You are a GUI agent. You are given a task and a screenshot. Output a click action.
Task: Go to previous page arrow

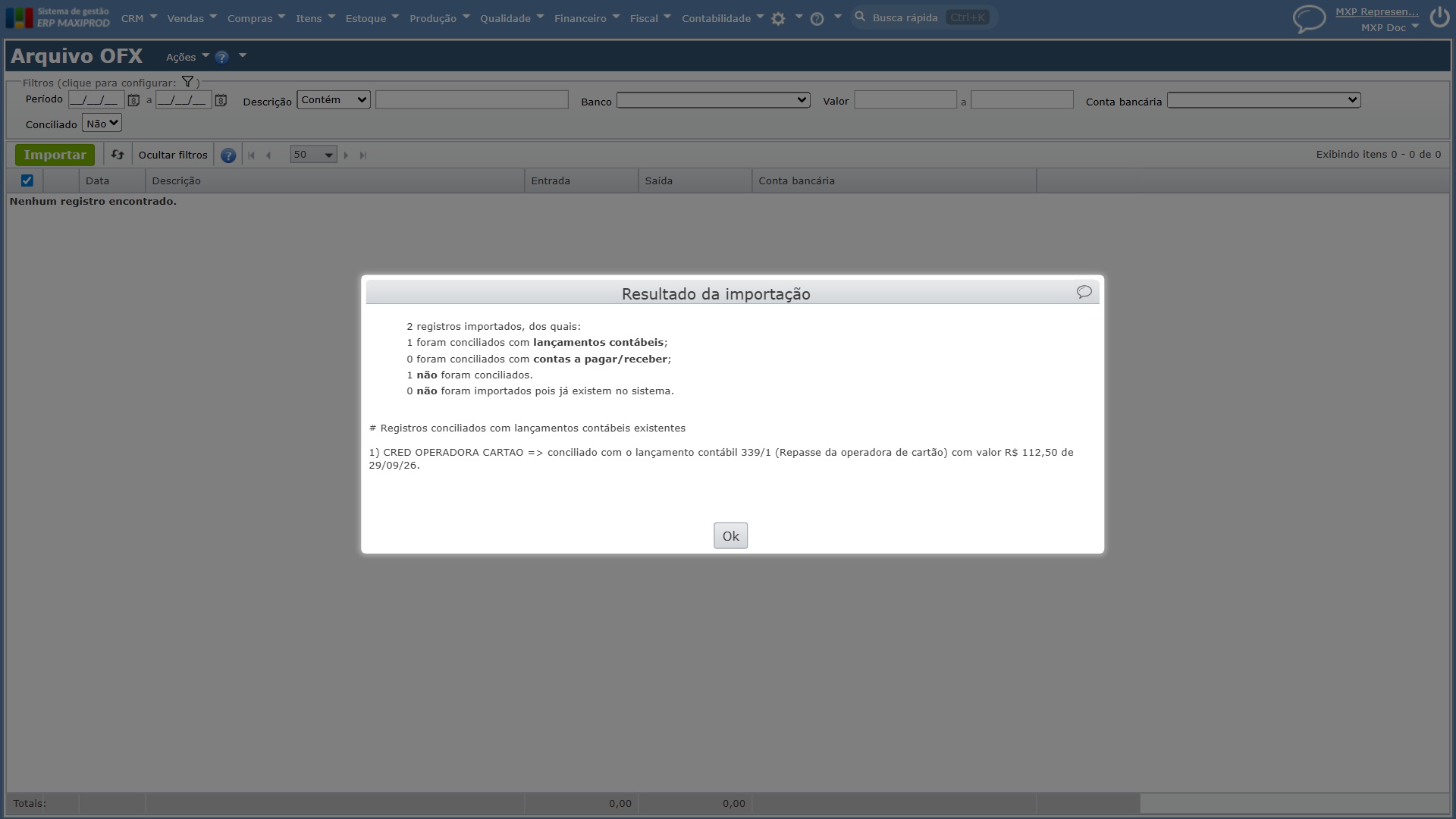coord(268,155)
